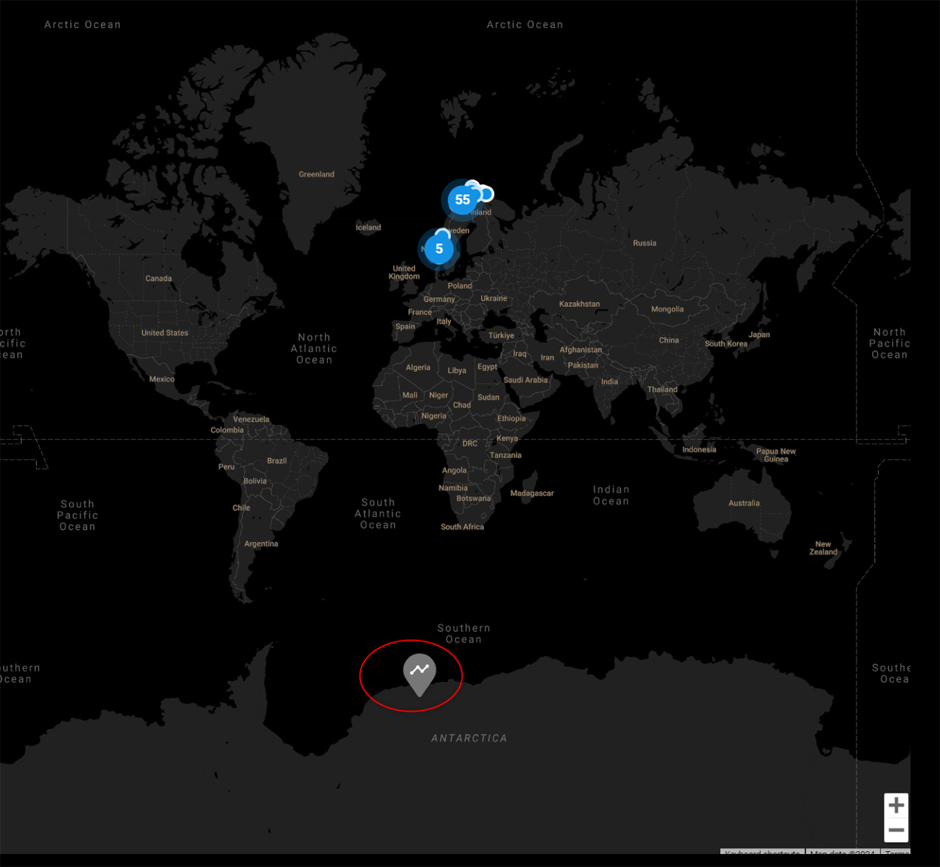
Task: Click the Iceland label on the map
Action: coord(368,227)
